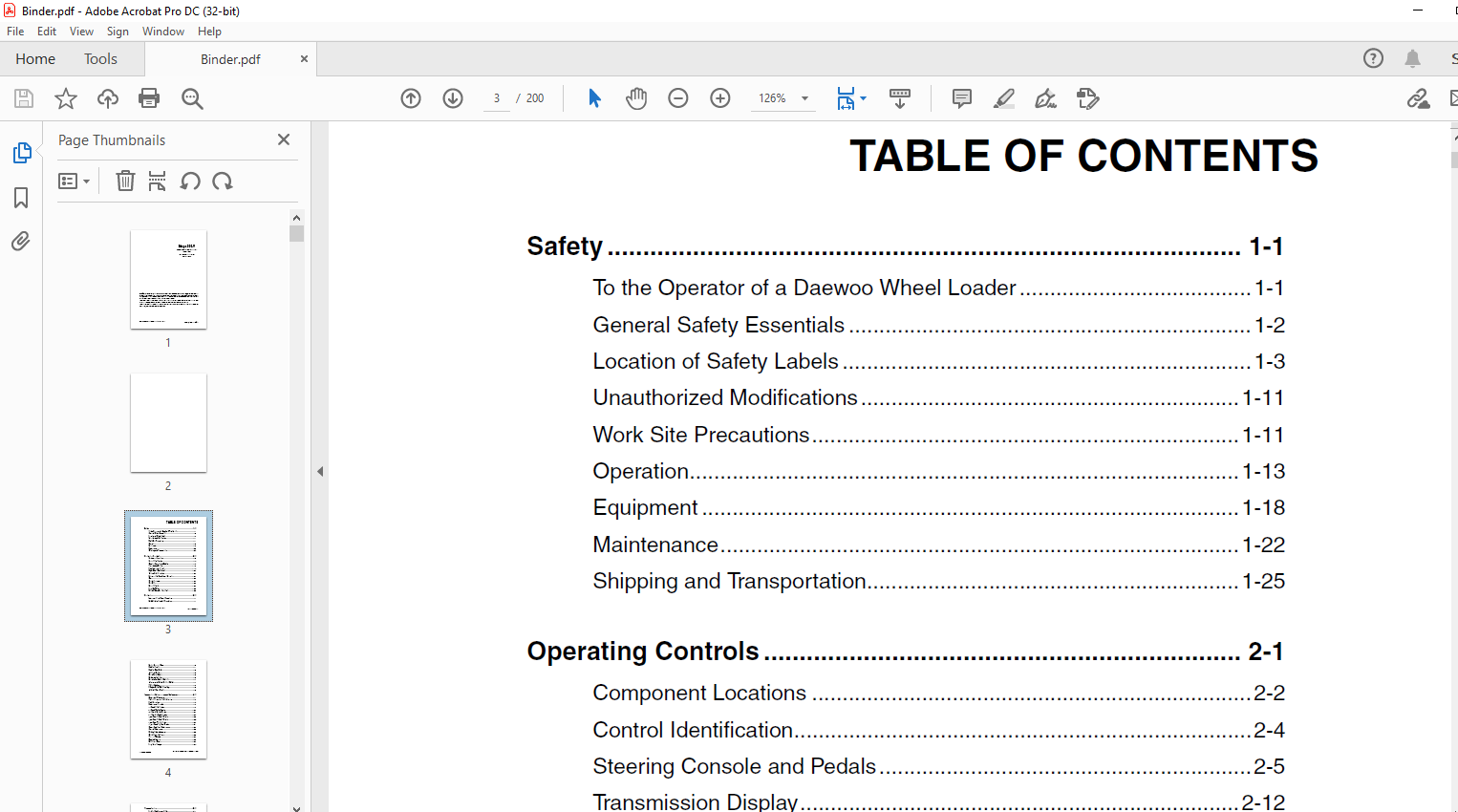
Task: Click the thumbnail panel scroll down arrow
Action: point(296,807)
